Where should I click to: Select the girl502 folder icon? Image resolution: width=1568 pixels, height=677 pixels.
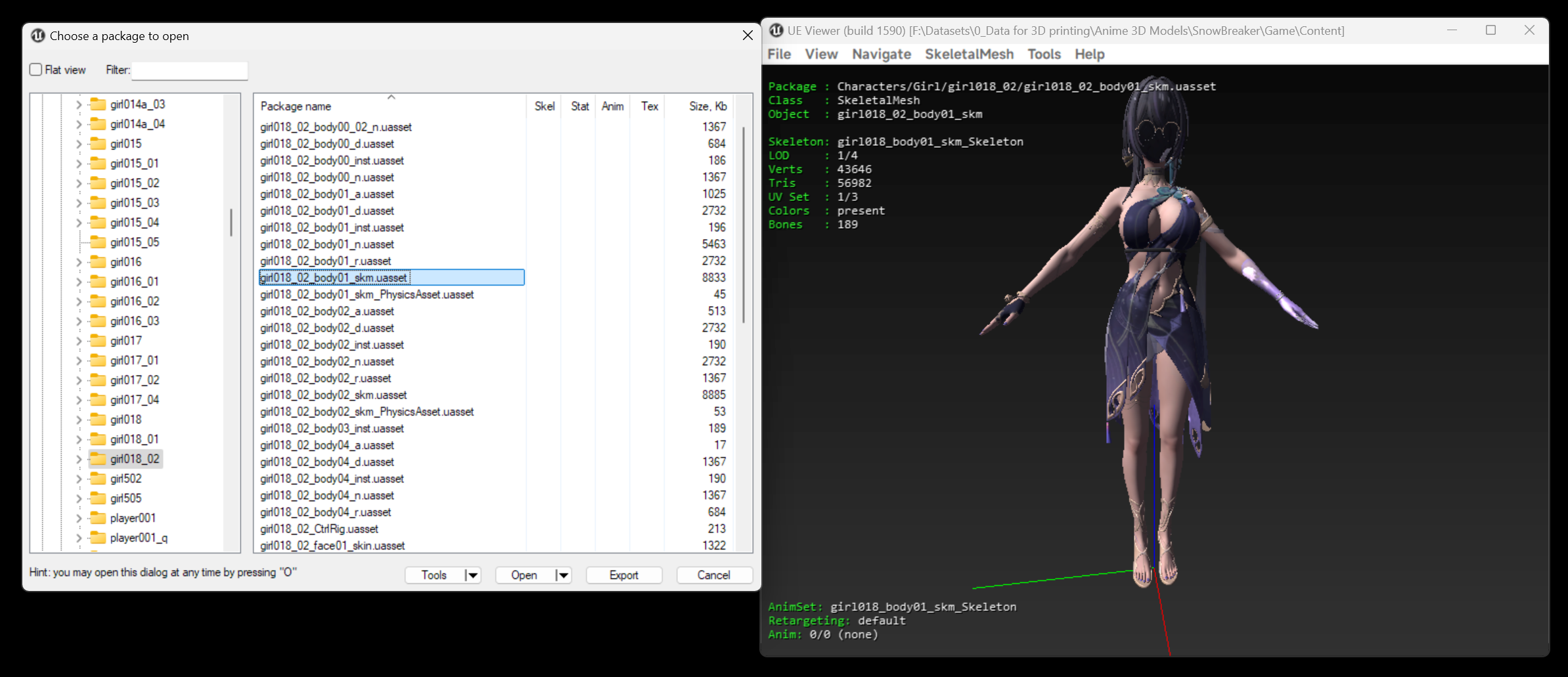tap(98, 478)
